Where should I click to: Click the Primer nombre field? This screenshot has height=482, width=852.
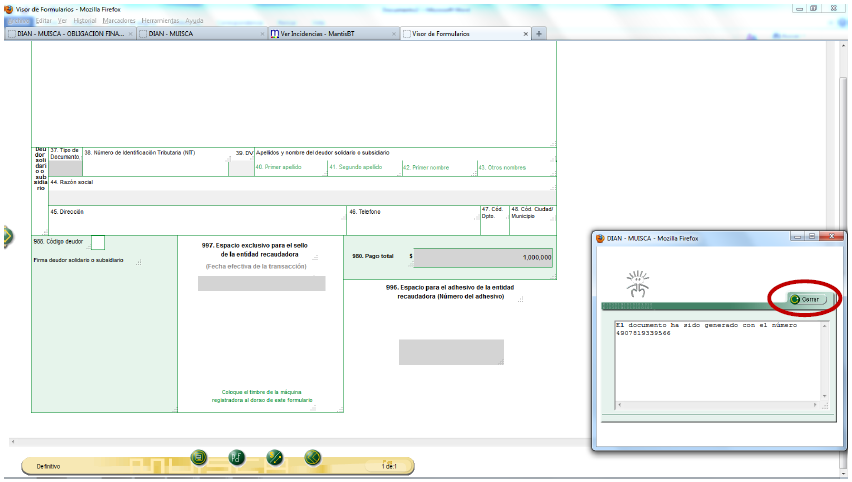440,168
